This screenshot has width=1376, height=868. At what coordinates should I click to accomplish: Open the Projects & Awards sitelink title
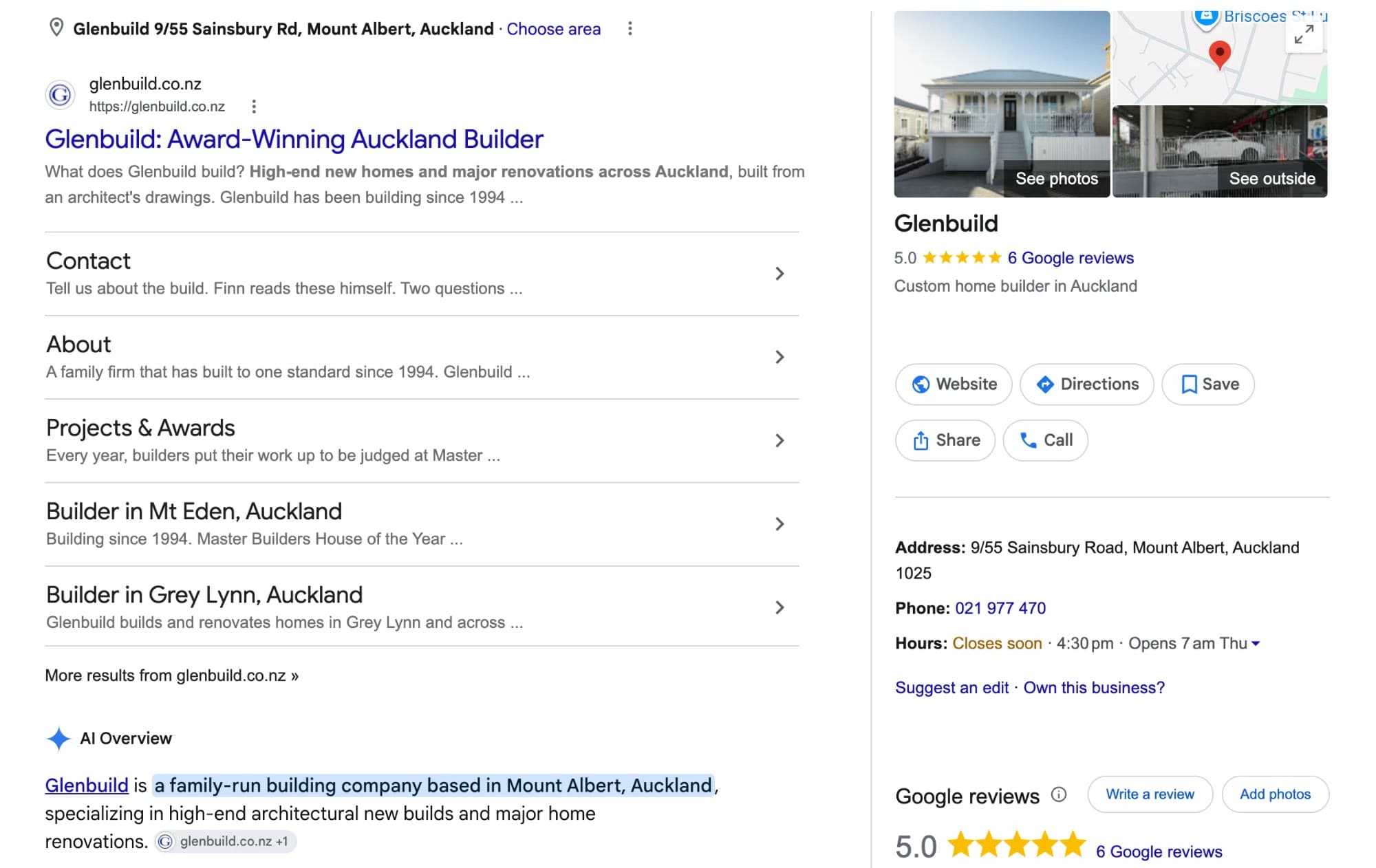(x=140, y=428)
